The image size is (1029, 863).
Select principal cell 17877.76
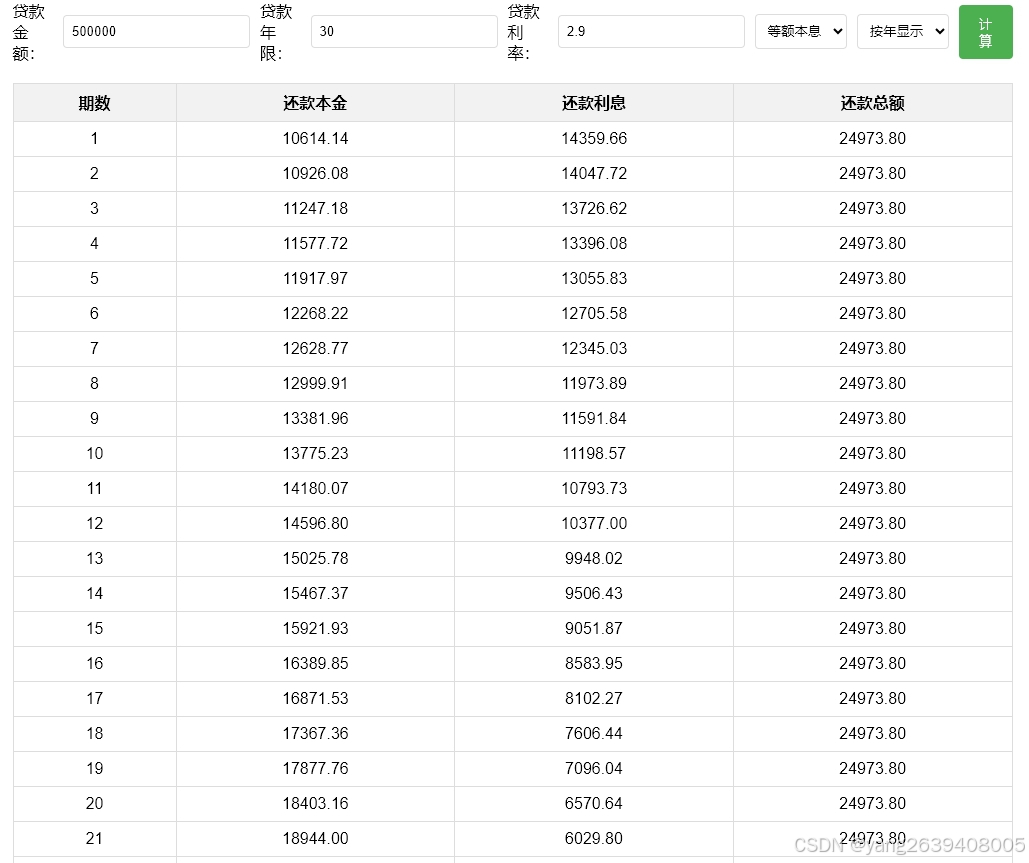click(315, 768)
